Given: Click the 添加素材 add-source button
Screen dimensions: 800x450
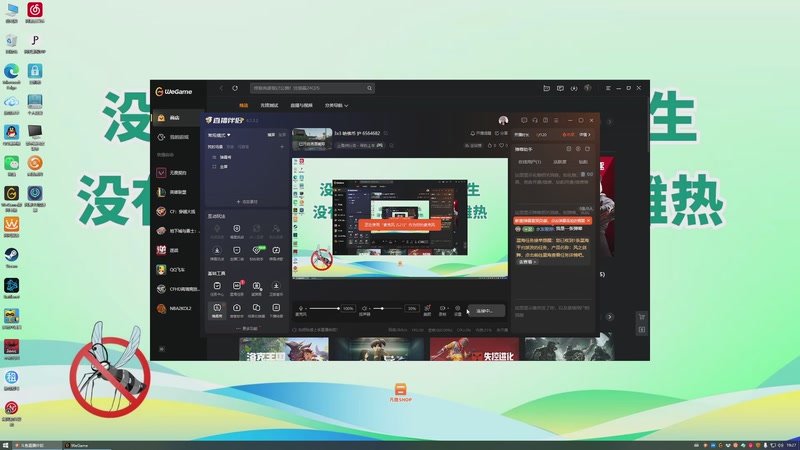Looking at the screenshot, I should coord(247,202).
